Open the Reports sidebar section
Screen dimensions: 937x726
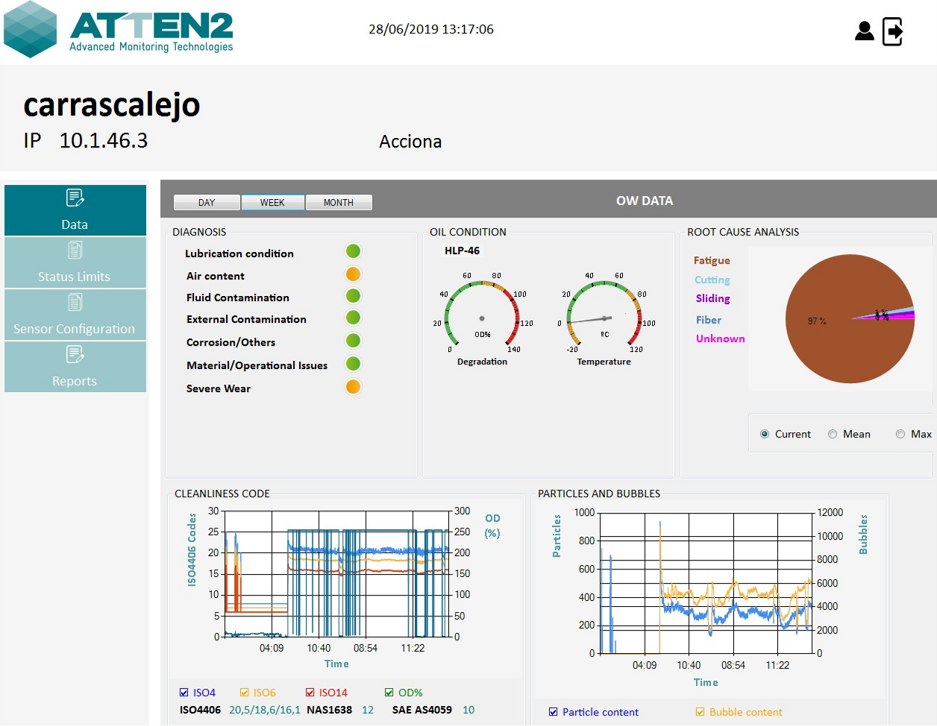tap(75, 367)
